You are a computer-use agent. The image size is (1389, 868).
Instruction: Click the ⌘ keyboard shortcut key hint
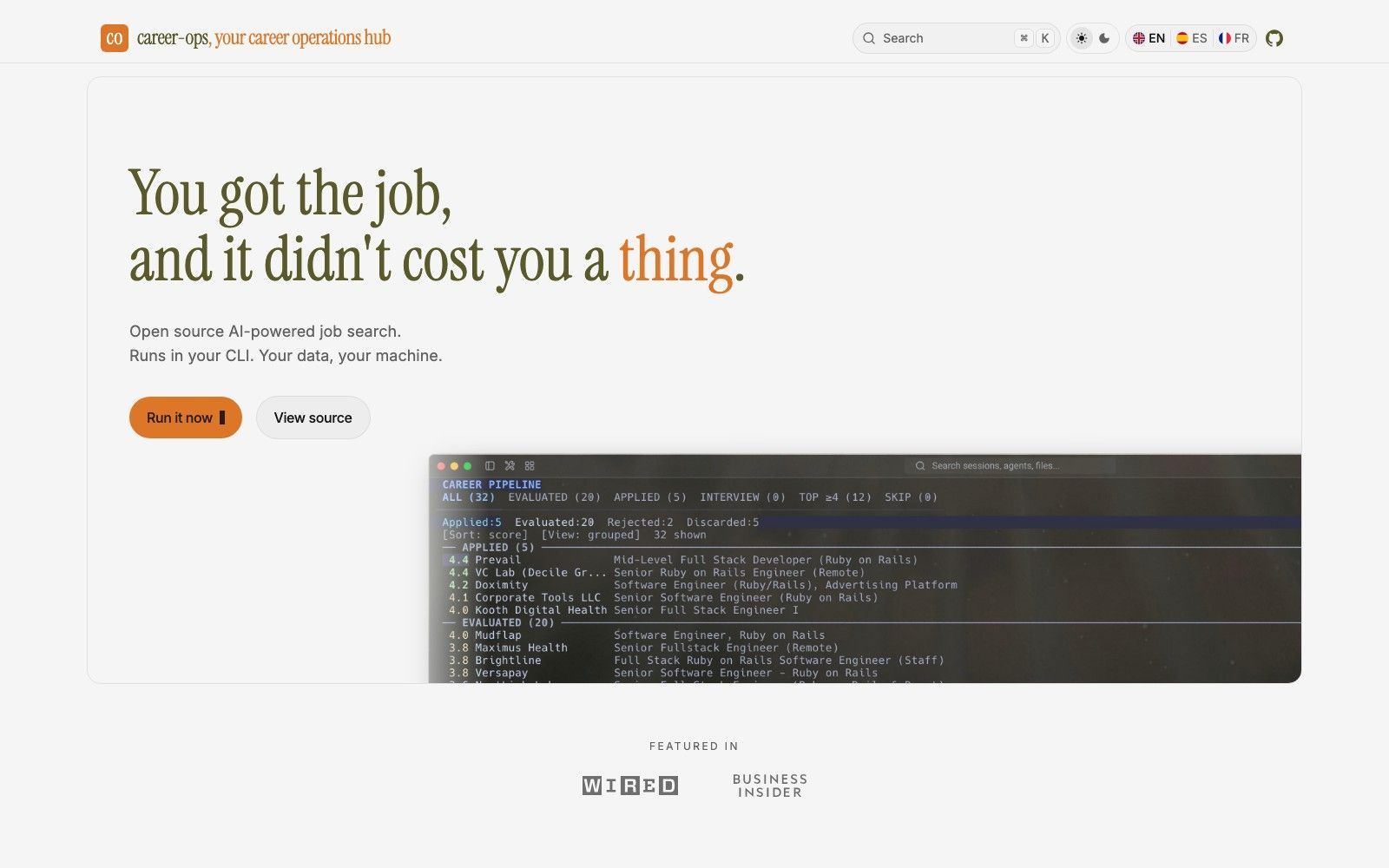1024,38
